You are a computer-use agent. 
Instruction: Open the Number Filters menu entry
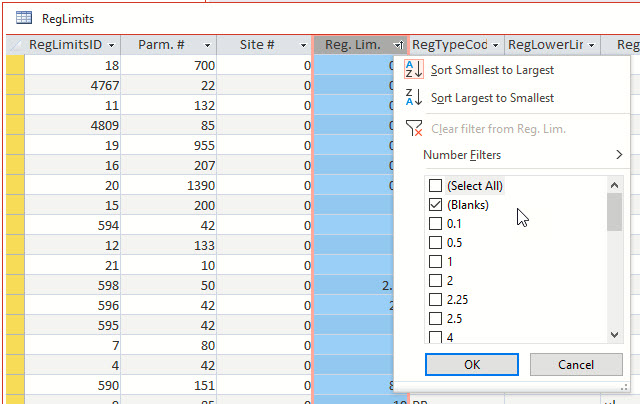click(x=462, y=155)
